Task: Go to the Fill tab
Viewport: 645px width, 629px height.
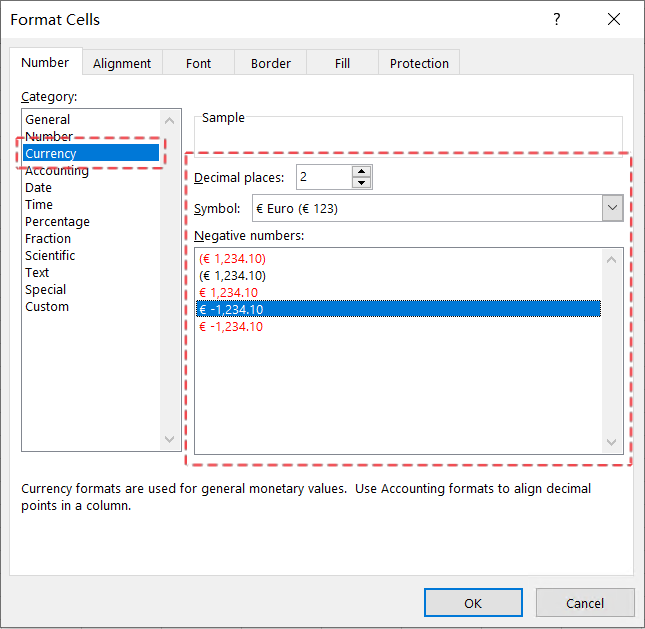Action: [342, 63]
